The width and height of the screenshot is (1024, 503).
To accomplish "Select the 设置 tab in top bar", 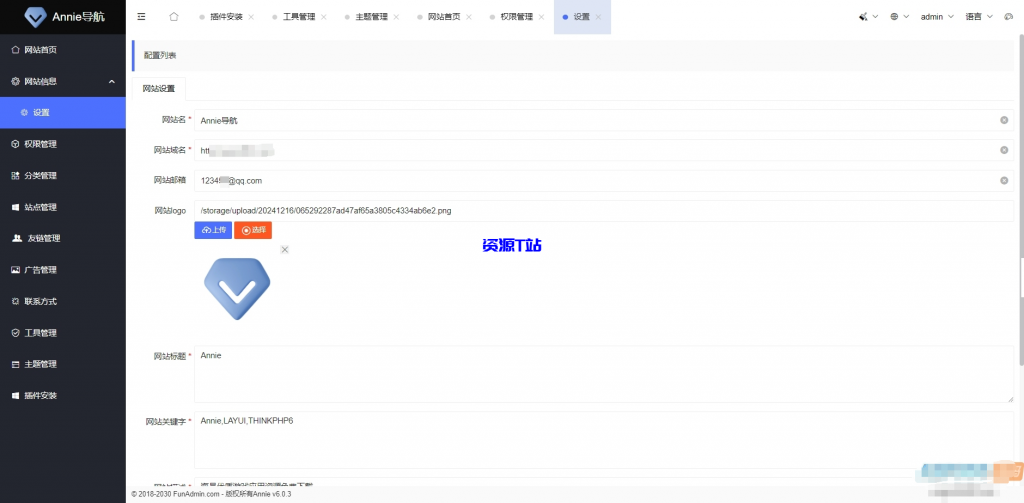I will click(581, 17).
